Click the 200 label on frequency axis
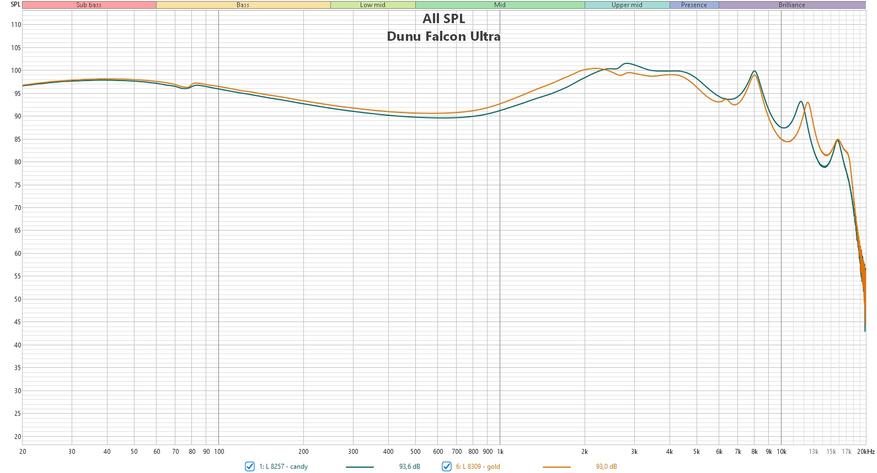877x473 pixels. coord(303,451)
